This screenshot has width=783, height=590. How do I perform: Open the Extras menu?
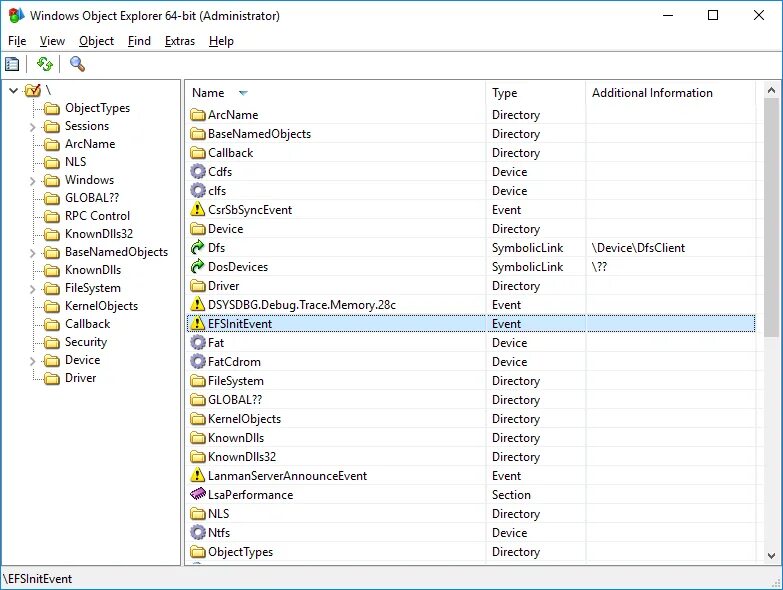pos(180,41)
